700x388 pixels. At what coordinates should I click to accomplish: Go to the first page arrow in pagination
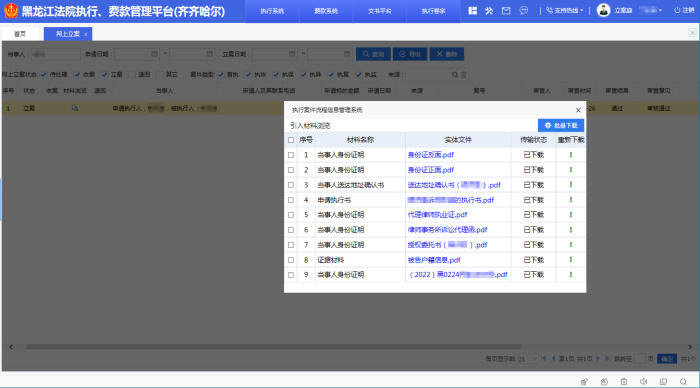543,359
